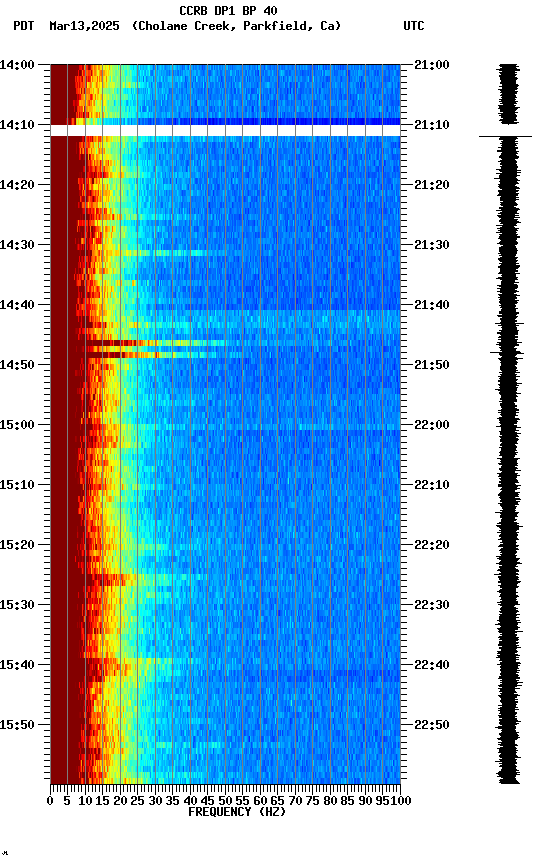552x864 pixels.
Task: Click the '15:00' PDT time label
Action: pos(17,425)
